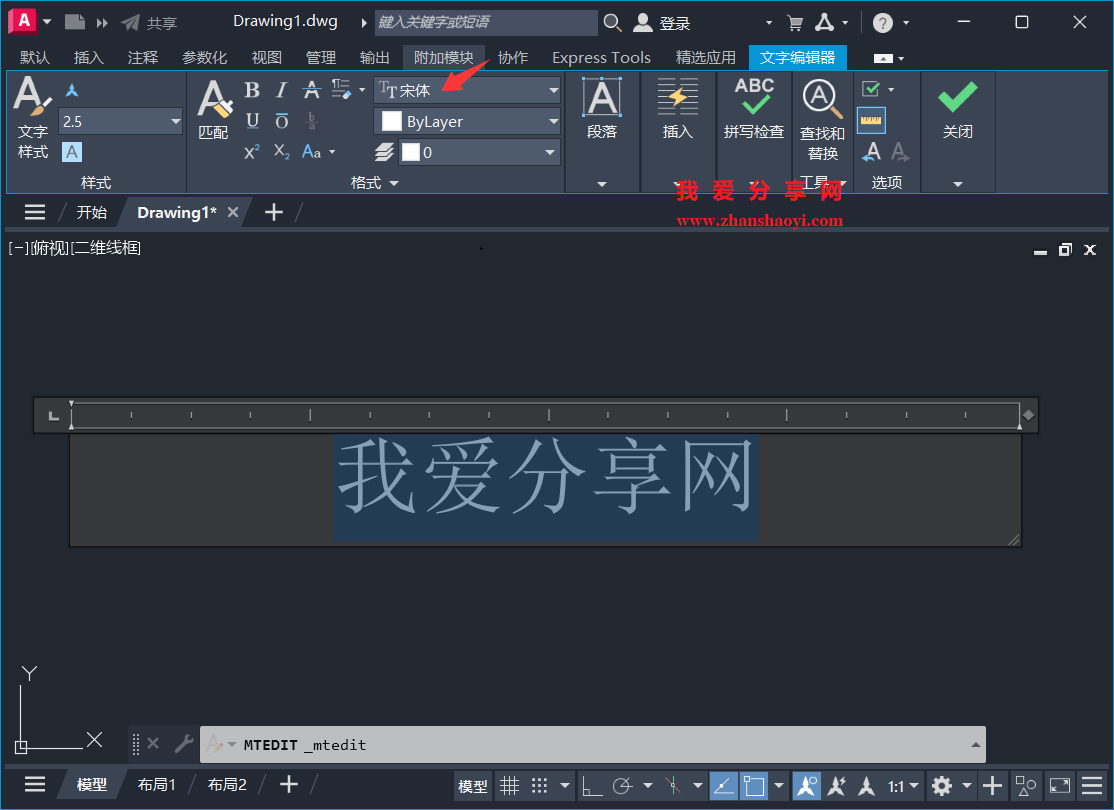Switch to the 视图 ribbon tab
This screenshot has height=810, width=1114.
[266, 58]
